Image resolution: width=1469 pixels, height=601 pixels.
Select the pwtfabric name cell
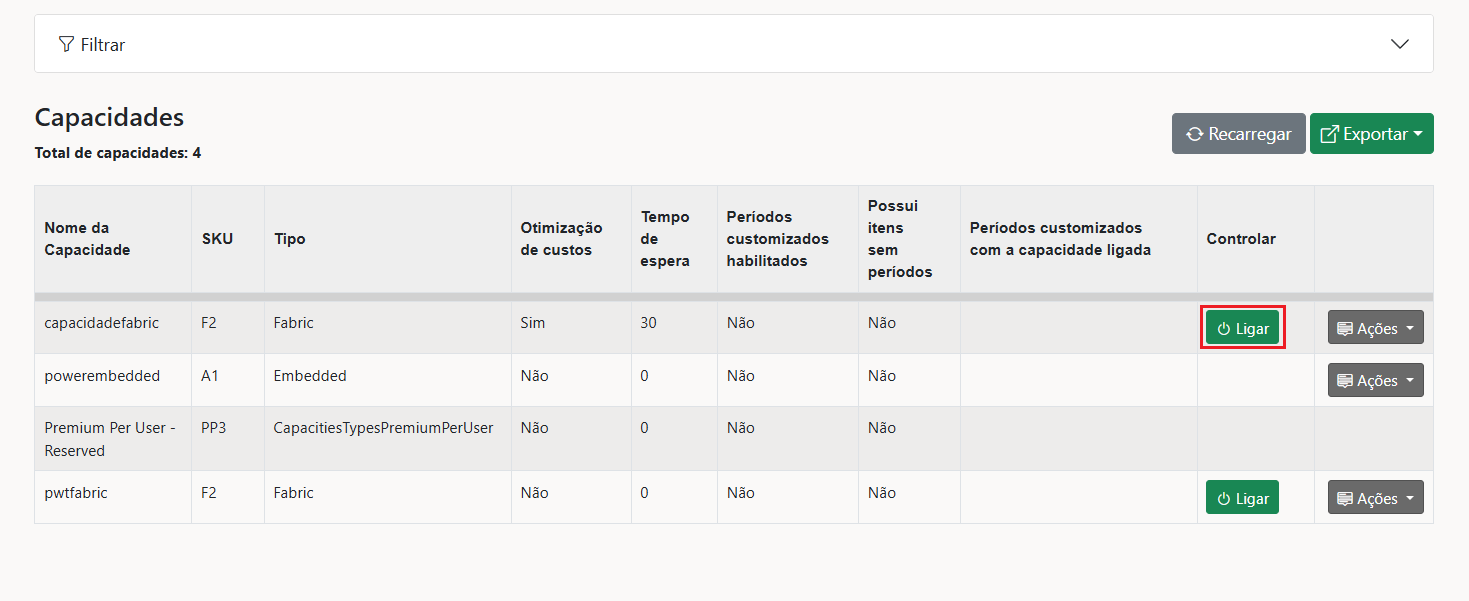[x=76, y=493]
